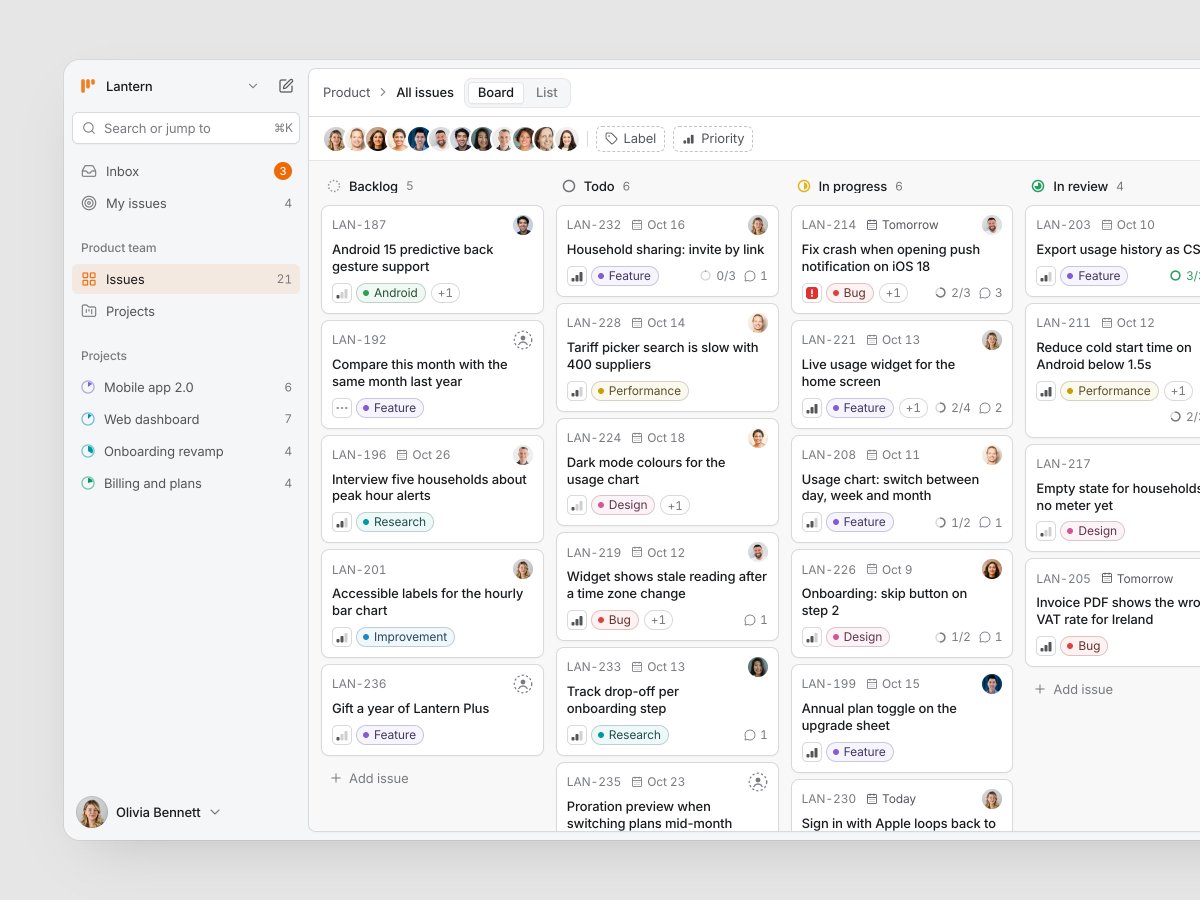Click the compose new issue icon
The width and height of the screenshot is (1200, 900).
click(286, 86)
